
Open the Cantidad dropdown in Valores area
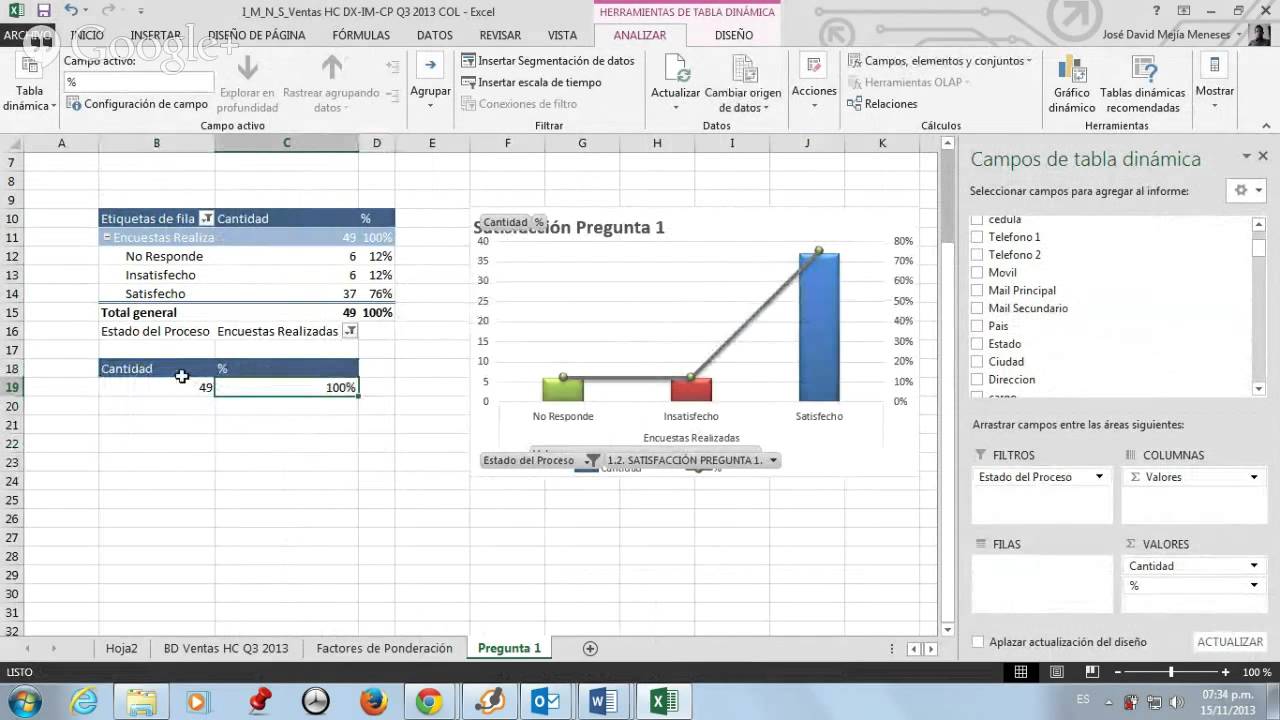[x=1254, y=566]
